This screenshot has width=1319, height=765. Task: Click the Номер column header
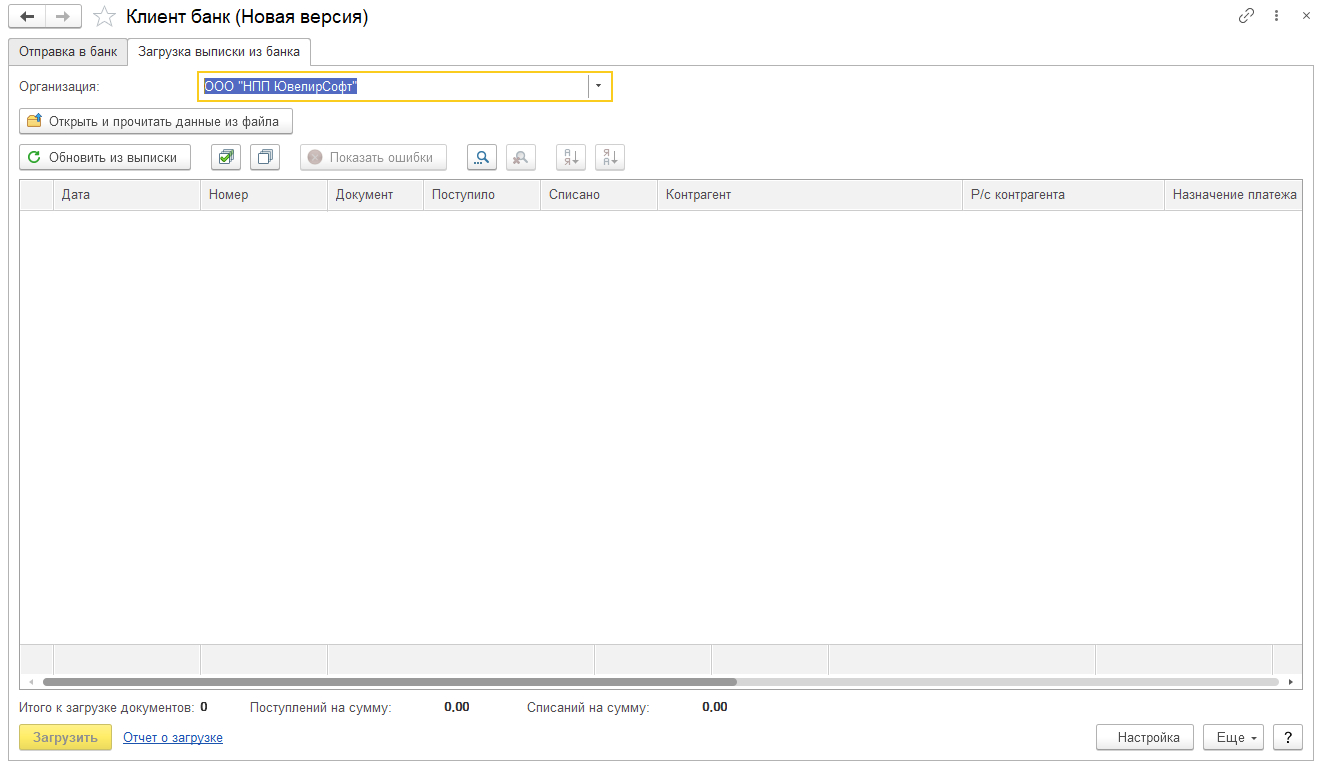(264, 195)
